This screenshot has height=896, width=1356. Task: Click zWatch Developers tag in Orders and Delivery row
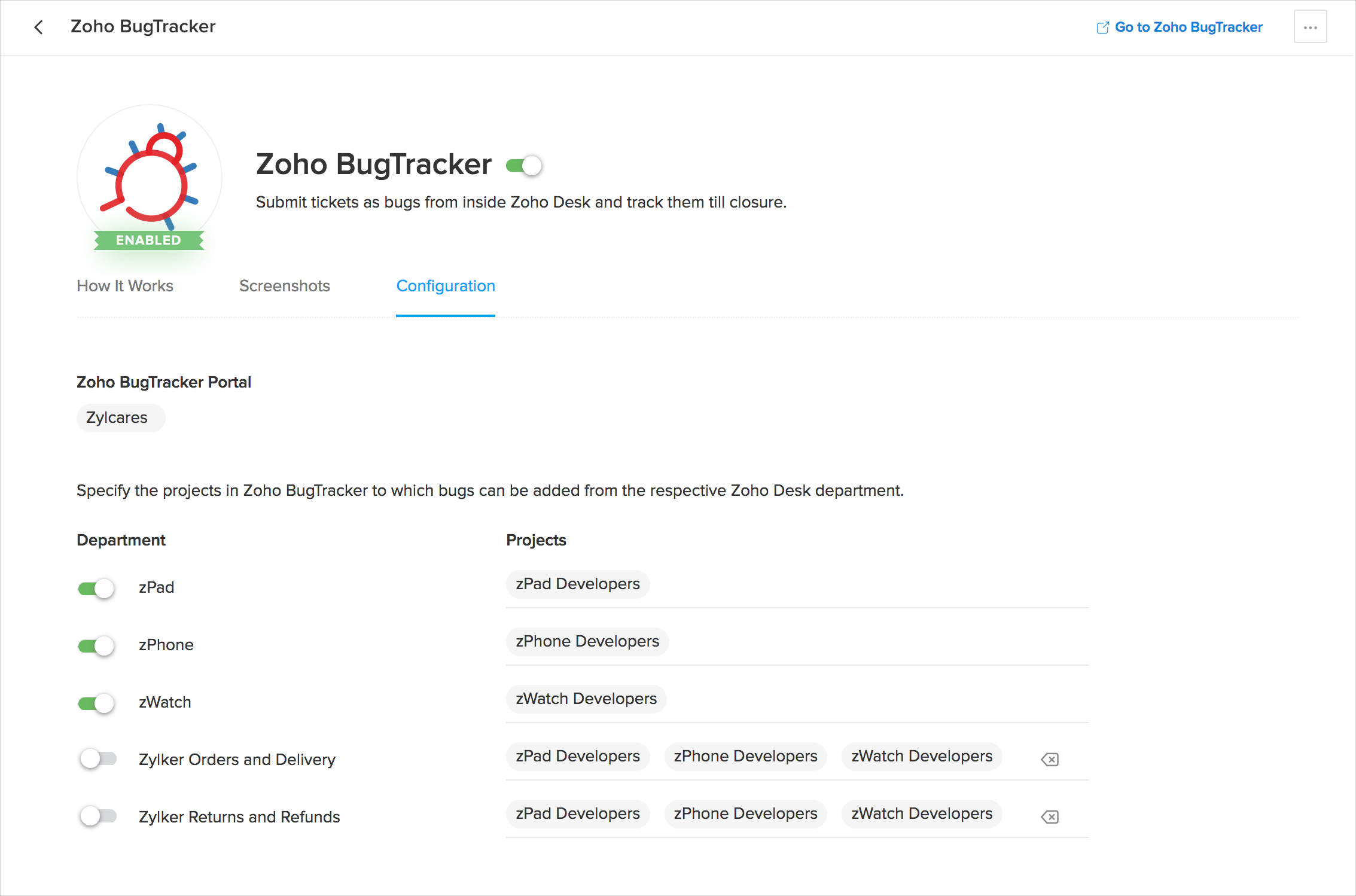click(x=921, y=757)
